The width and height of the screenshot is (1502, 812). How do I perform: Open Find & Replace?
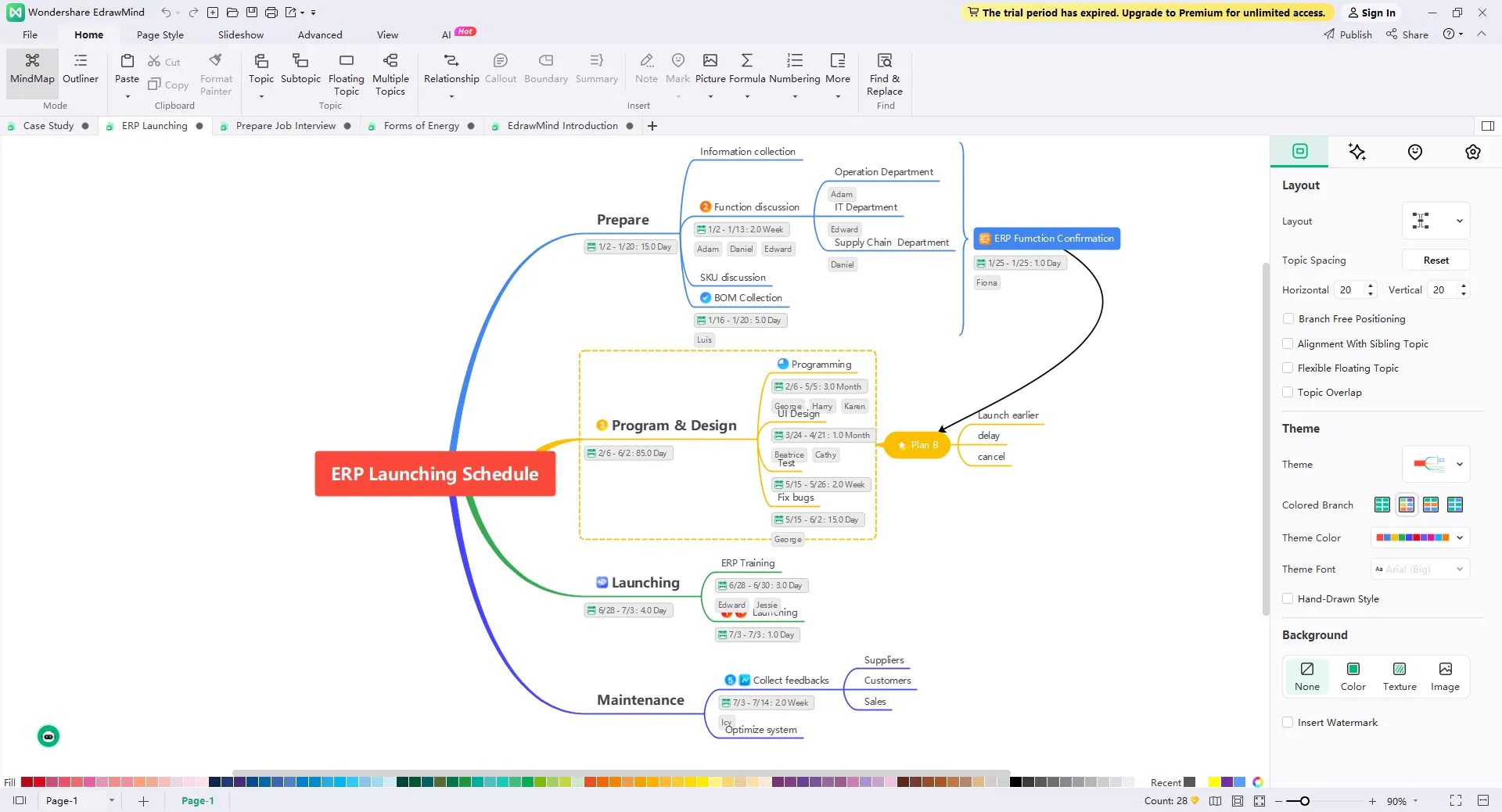(885, 74)
